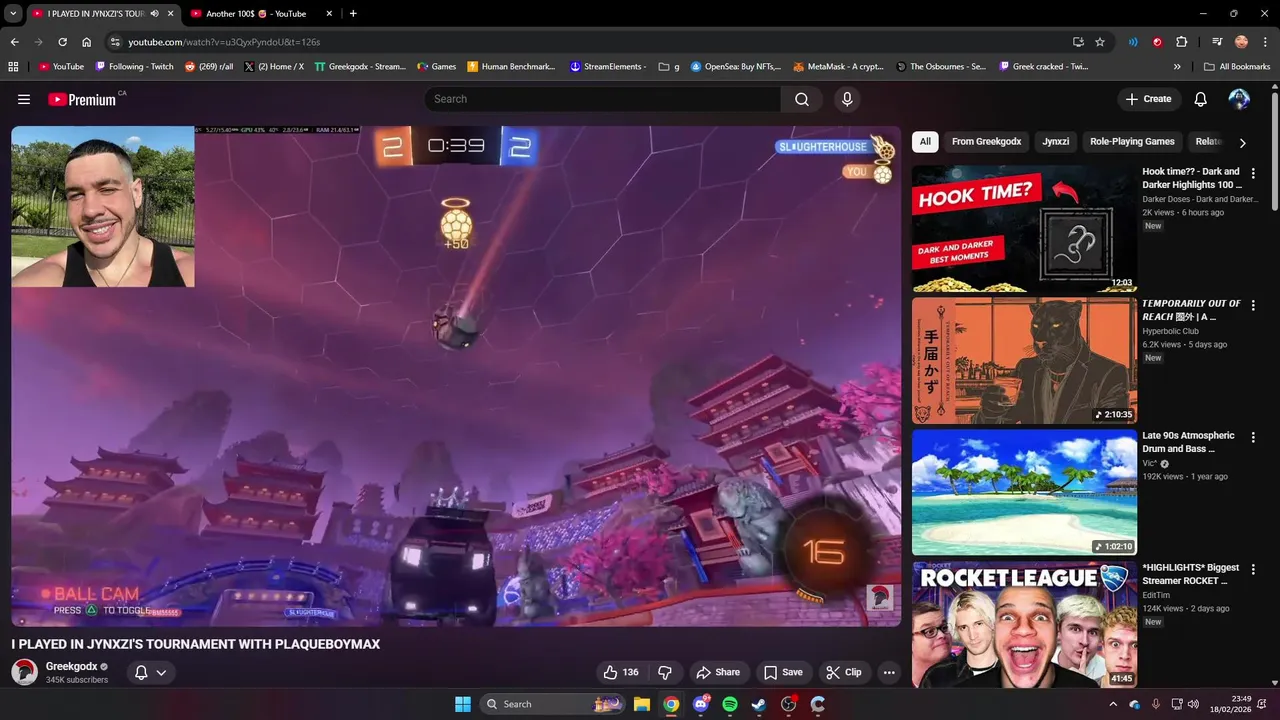Show next filter chips with right arrow

[1242, 142]
